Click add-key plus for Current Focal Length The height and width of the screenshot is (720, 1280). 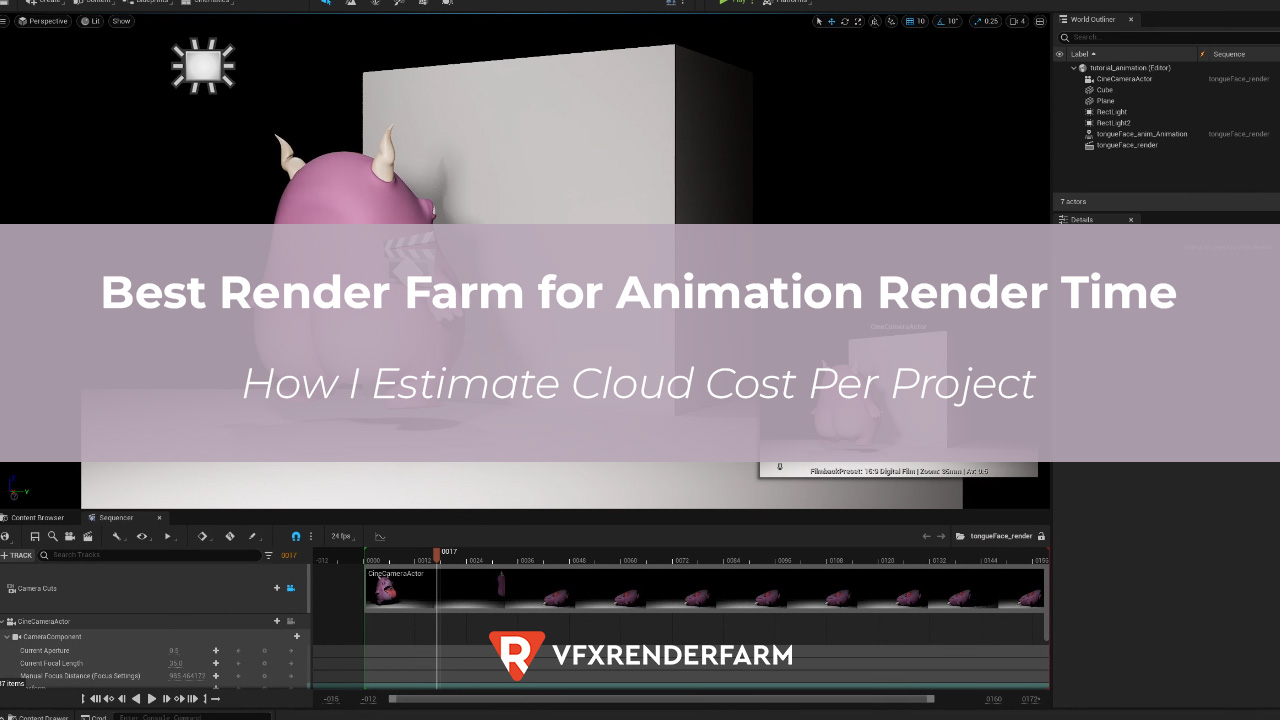pyautogui.click(x=215, y=663)
